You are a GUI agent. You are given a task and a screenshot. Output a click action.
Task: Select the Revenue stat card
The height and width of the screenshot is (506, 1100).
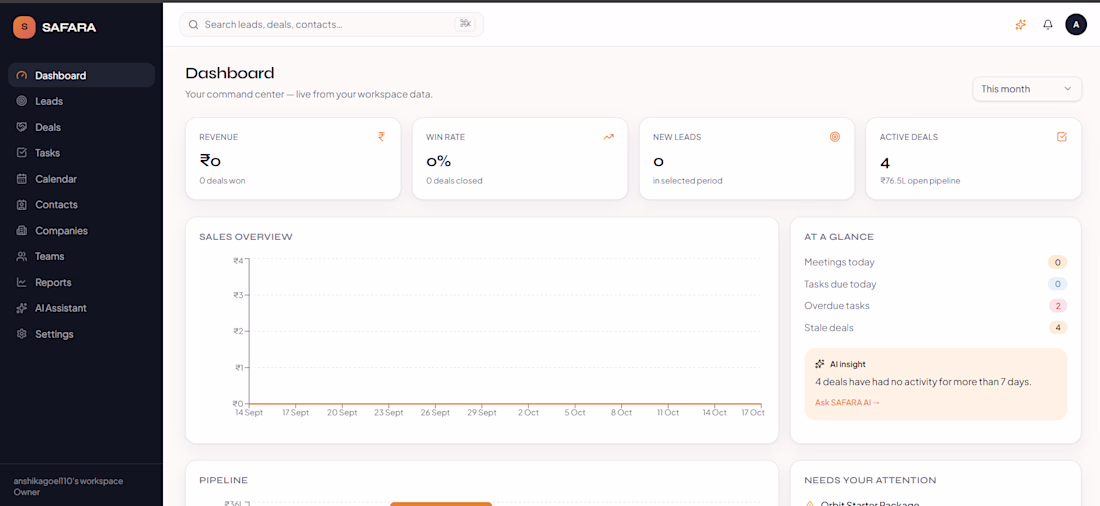tap(293, 159)
